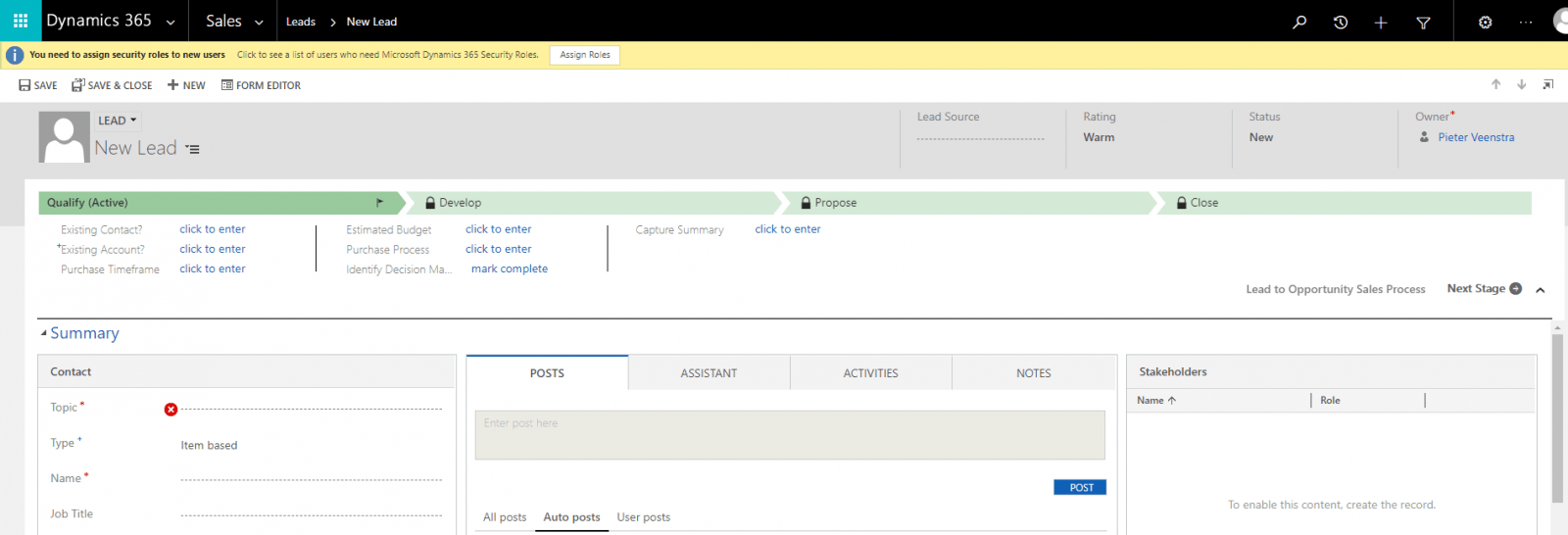Screen dimensions: 1568x535
Task: Click to enter Estimated Budget
Action: pyautogui.click(x=499, y=229)
